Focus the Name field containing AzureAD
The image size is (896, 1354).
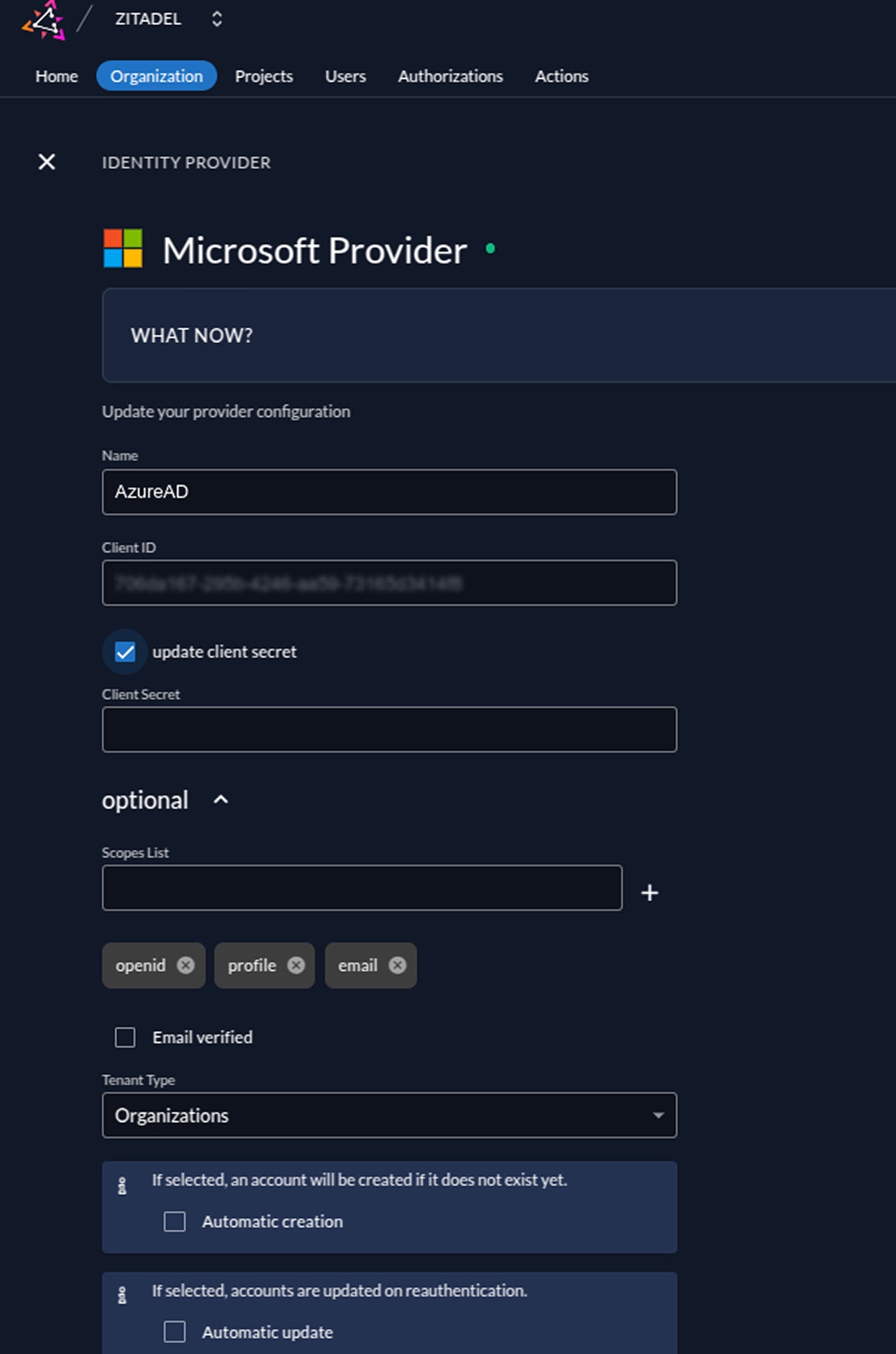(389, 492)
